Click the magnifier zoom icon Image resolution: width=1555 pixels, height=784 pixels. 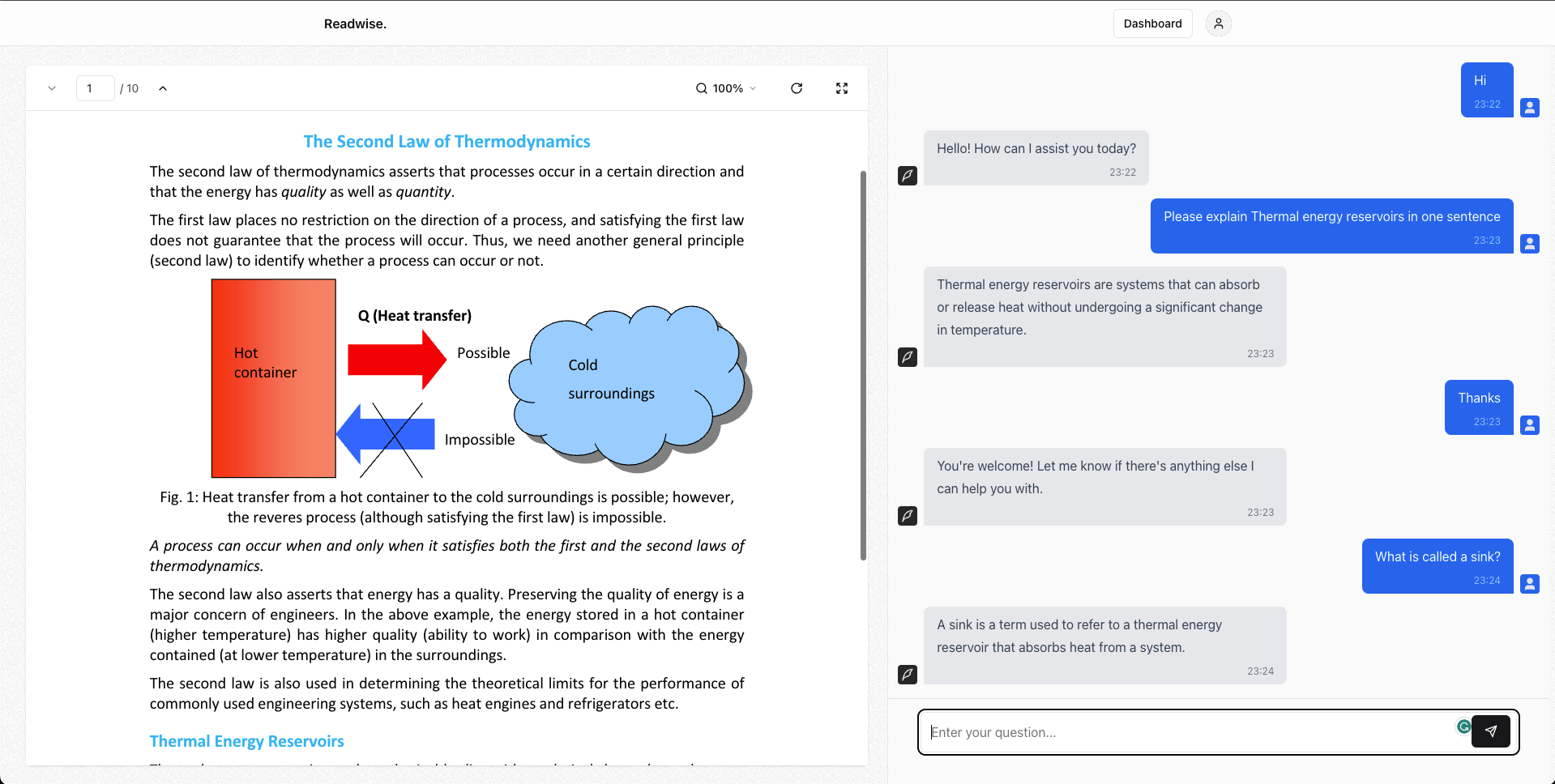[702, 88]
